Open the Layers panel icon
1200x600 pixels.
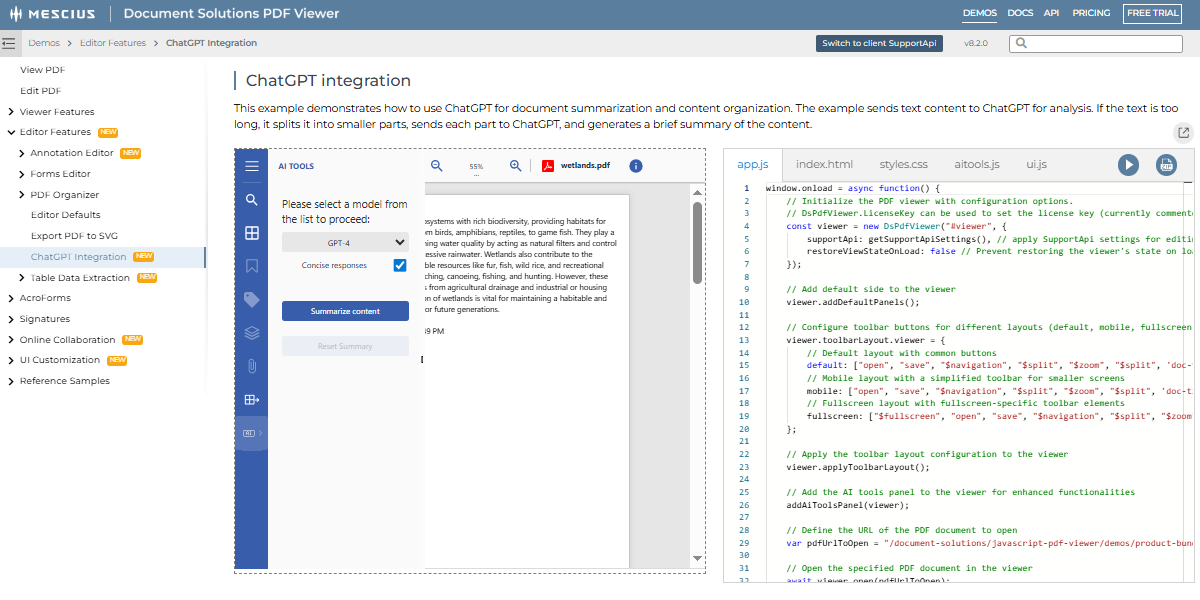tap(251, 333)
